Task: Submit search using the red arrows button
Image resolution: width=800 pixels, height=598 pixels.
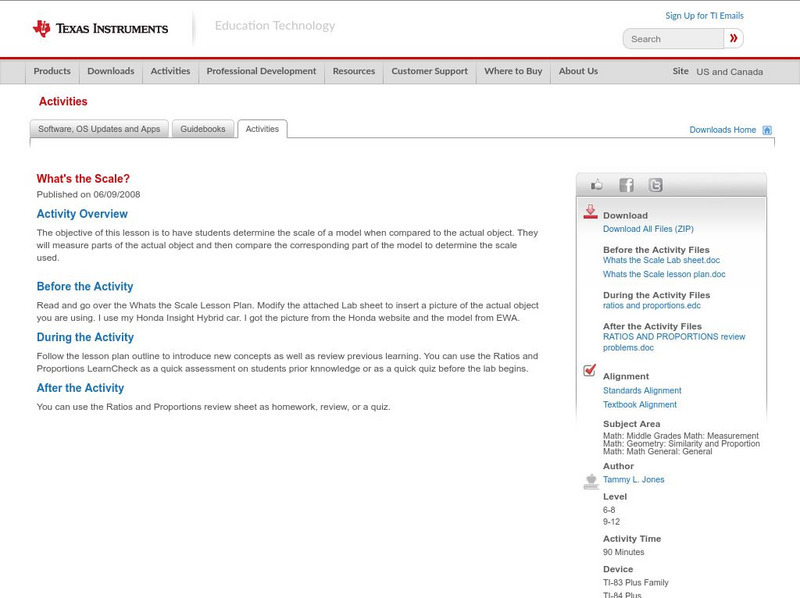Action: coord(733,38)
